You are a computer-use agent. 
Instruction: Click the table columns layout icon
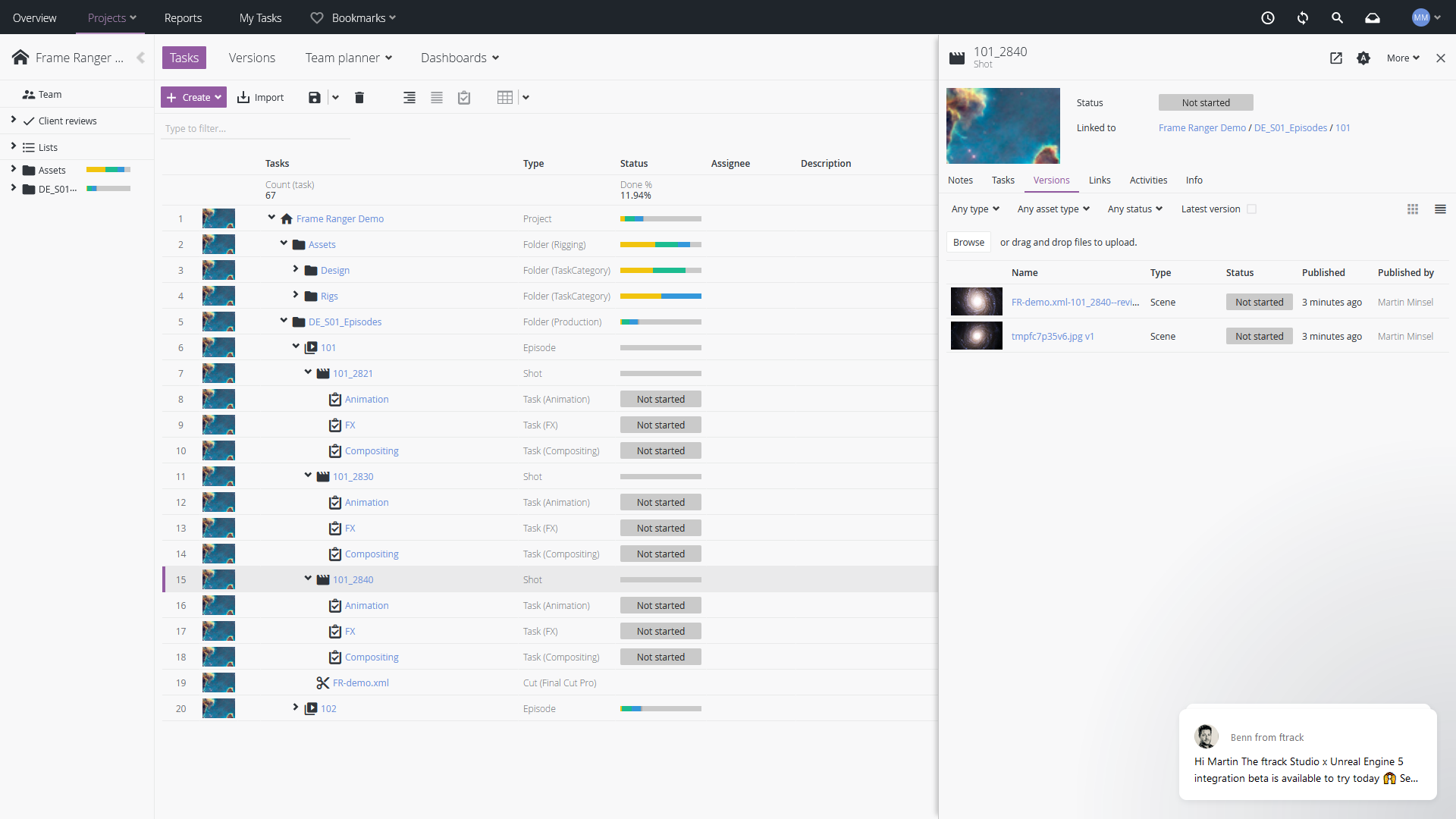(504, 97)
